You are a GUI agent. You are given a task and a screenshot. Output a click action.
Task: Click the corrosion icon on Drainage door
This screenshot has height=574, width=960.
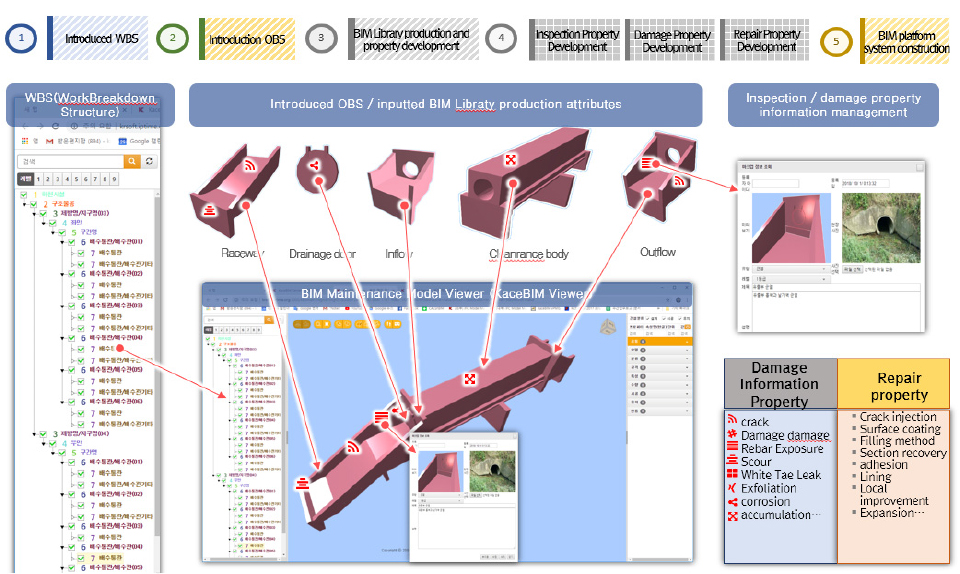point(314,165)
